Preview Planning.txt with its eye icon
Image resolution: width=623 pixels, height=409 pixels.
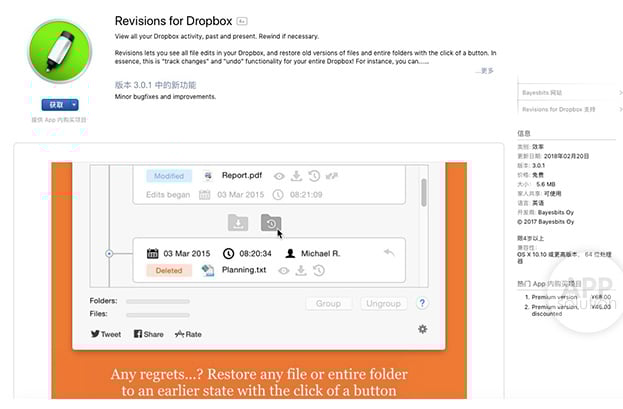pos(284,271)
